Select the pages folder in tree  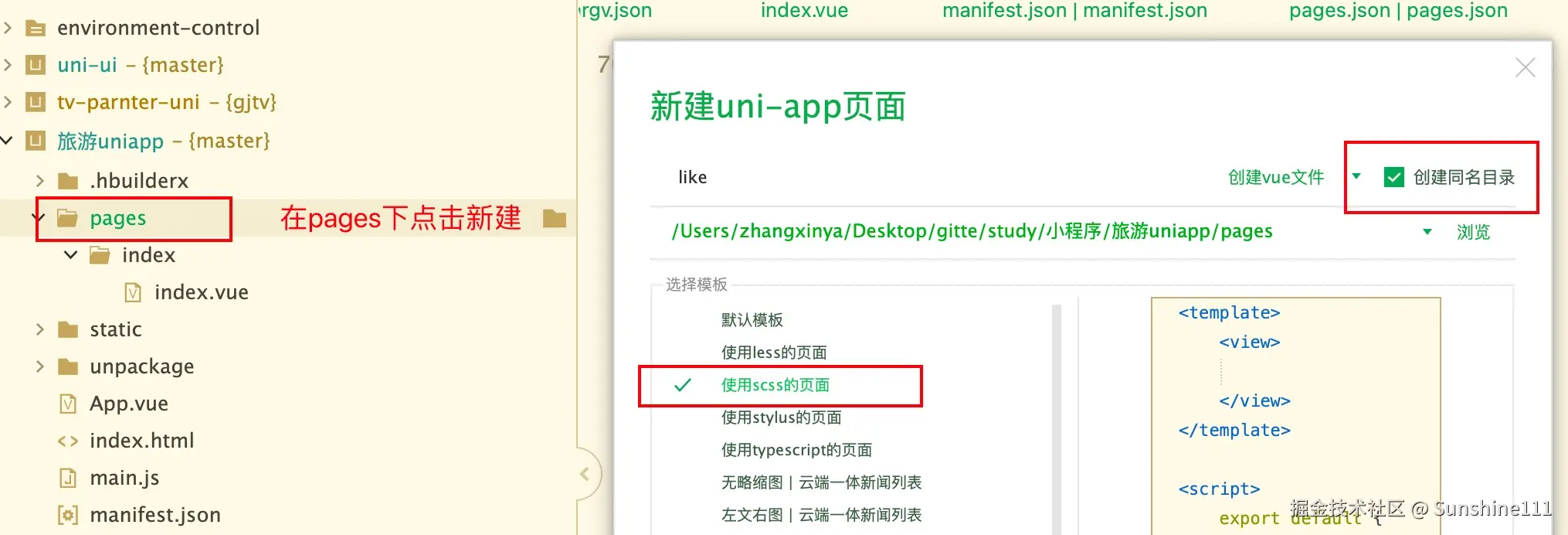[x=117, y=218]
